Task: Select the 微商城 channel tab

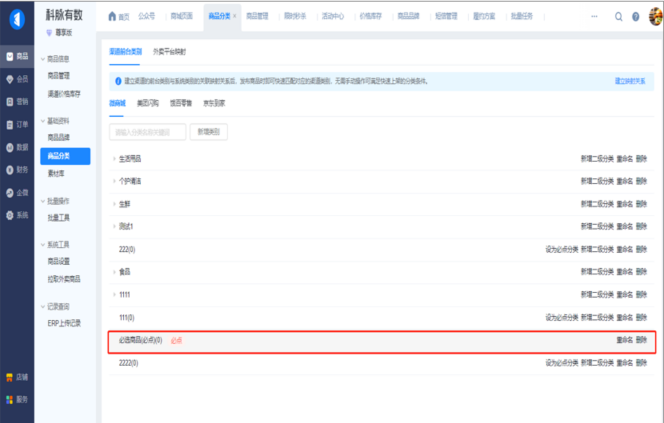Action: point(117,103)
